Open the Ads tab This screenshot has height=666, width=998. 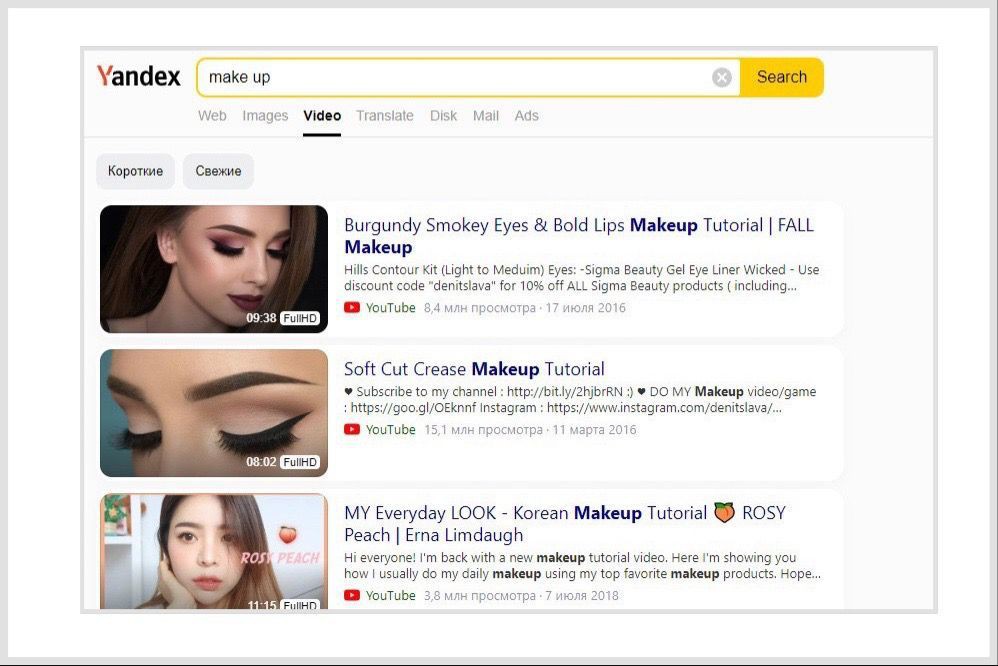click(x=527, y=116)
